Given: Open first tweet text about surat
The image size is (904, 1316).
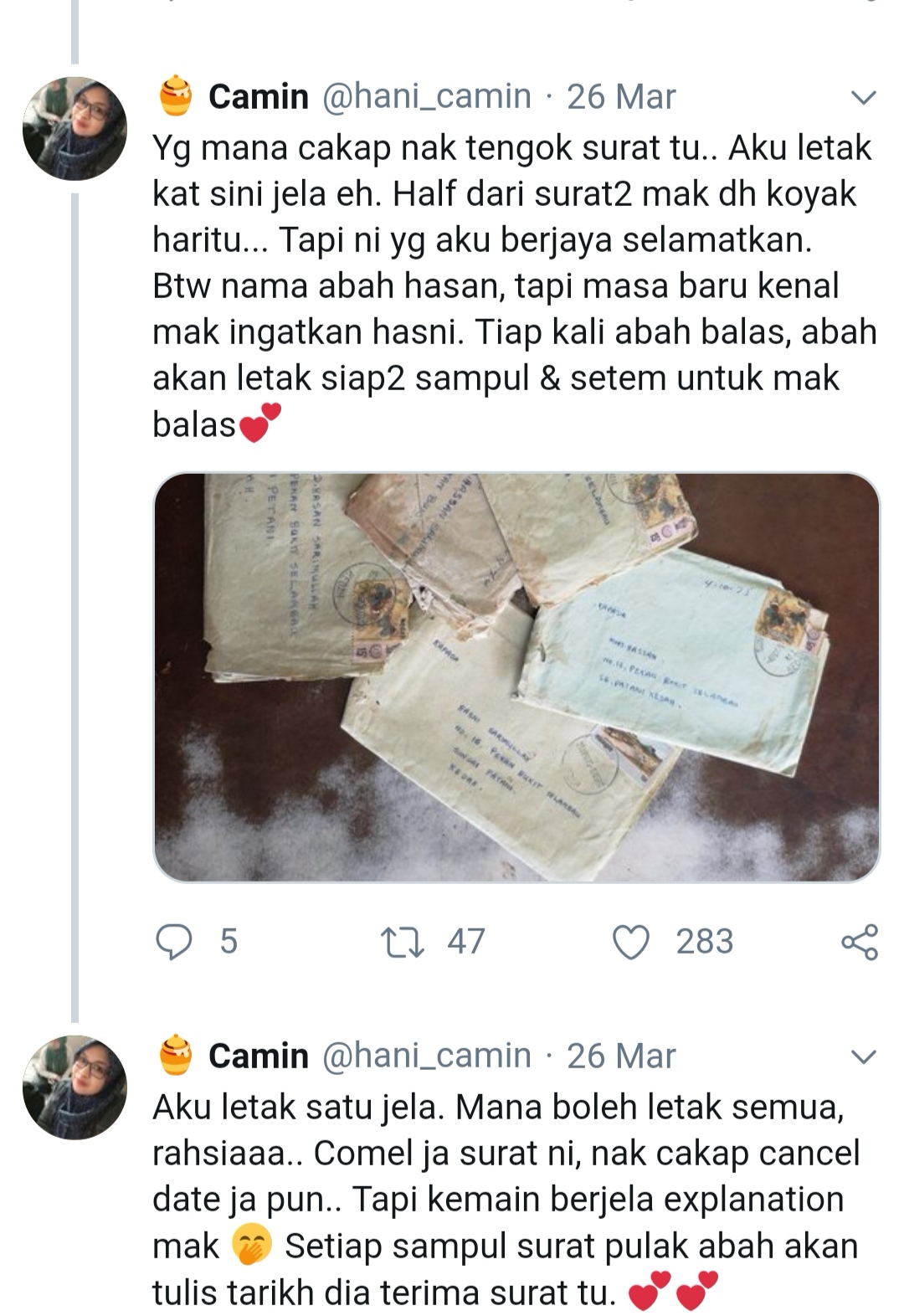Looking at the screenshot, I should (514, 286).
